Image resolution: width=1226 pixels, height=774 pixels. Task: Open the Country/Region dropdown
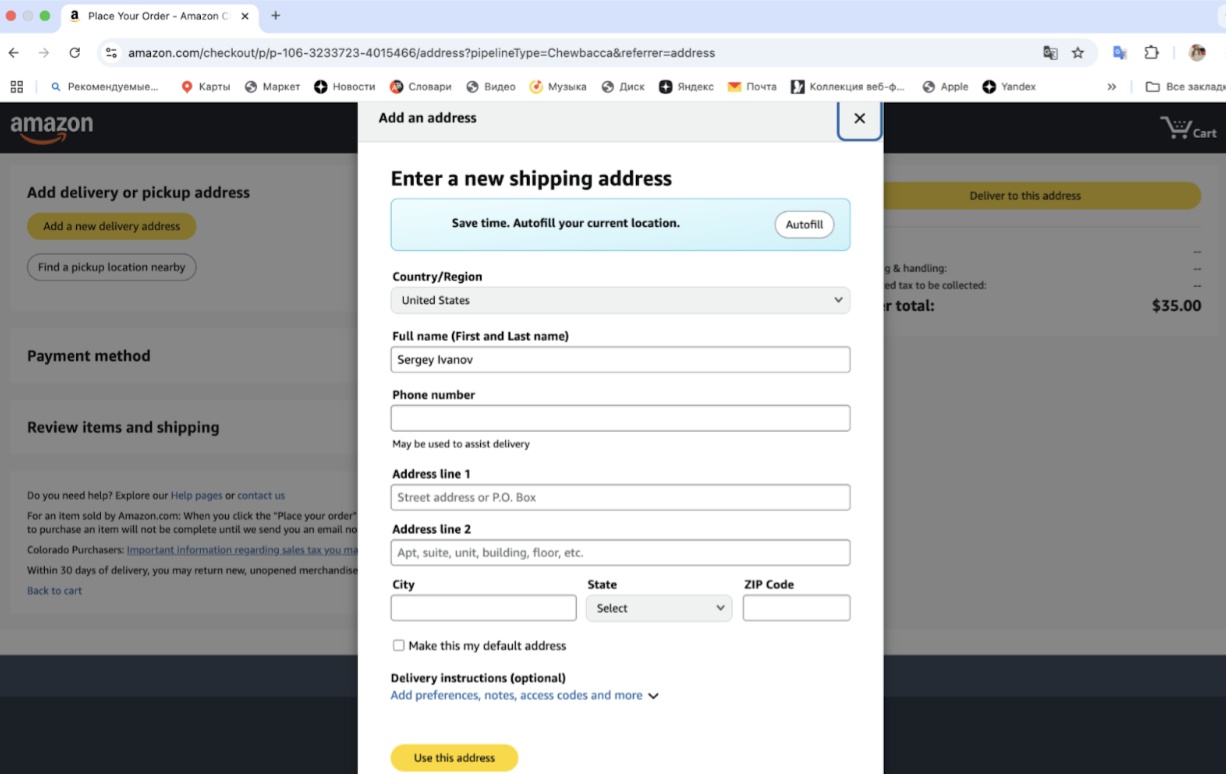coord(620,300)
